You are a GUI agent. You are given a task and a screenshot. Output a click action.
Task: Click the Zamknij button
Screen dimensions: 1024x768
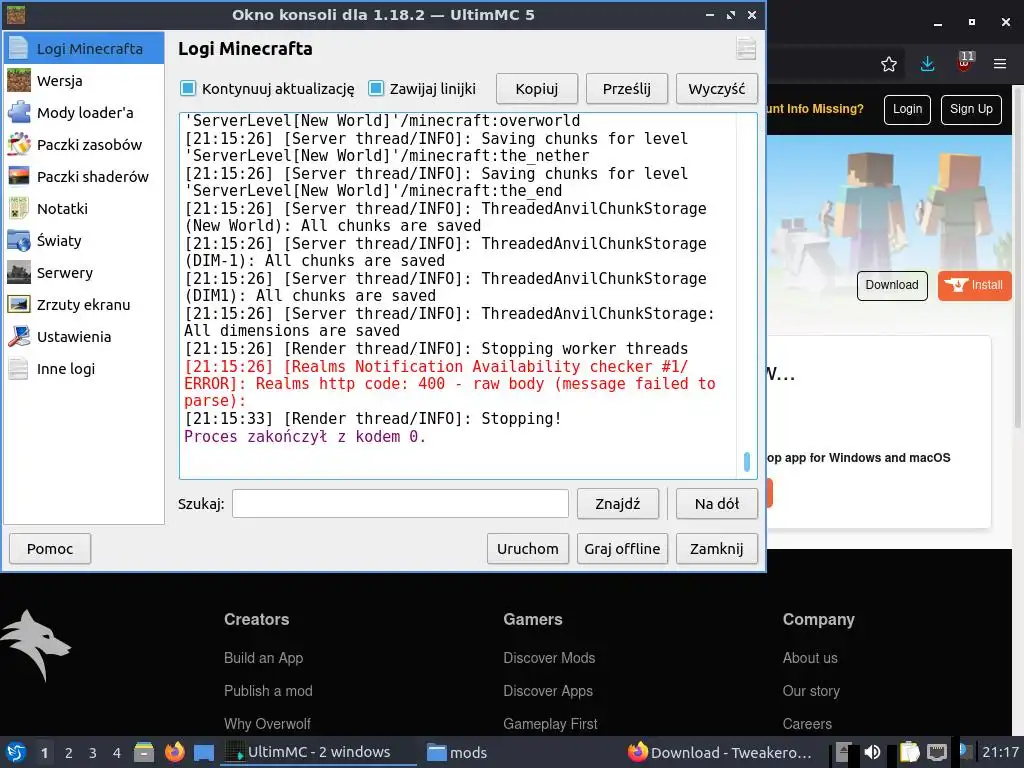point(716,549)
